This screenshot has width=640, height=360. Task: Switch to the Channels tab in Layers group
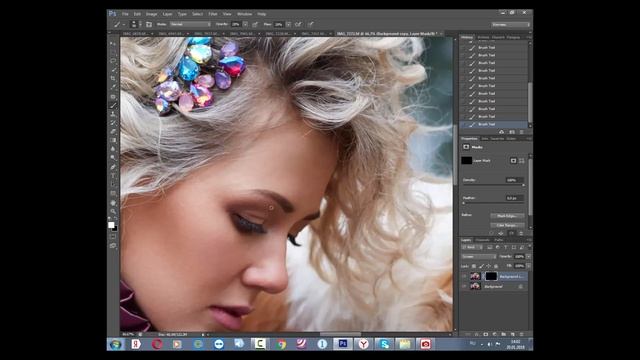(482, 240)
